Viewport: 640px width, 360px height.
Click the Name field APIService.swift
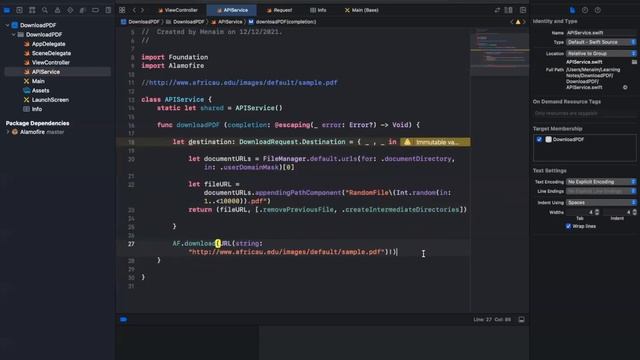pos(601,33)
